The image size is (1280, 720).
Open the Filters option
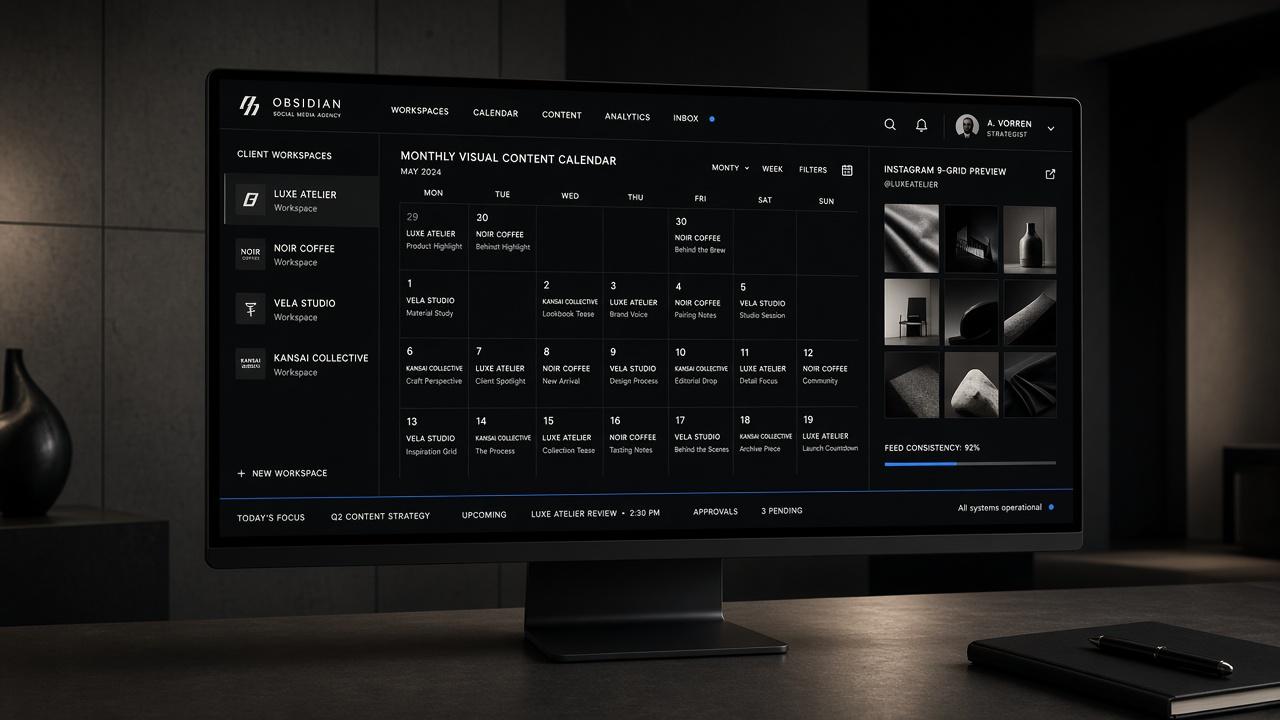[x=813, y=170]
